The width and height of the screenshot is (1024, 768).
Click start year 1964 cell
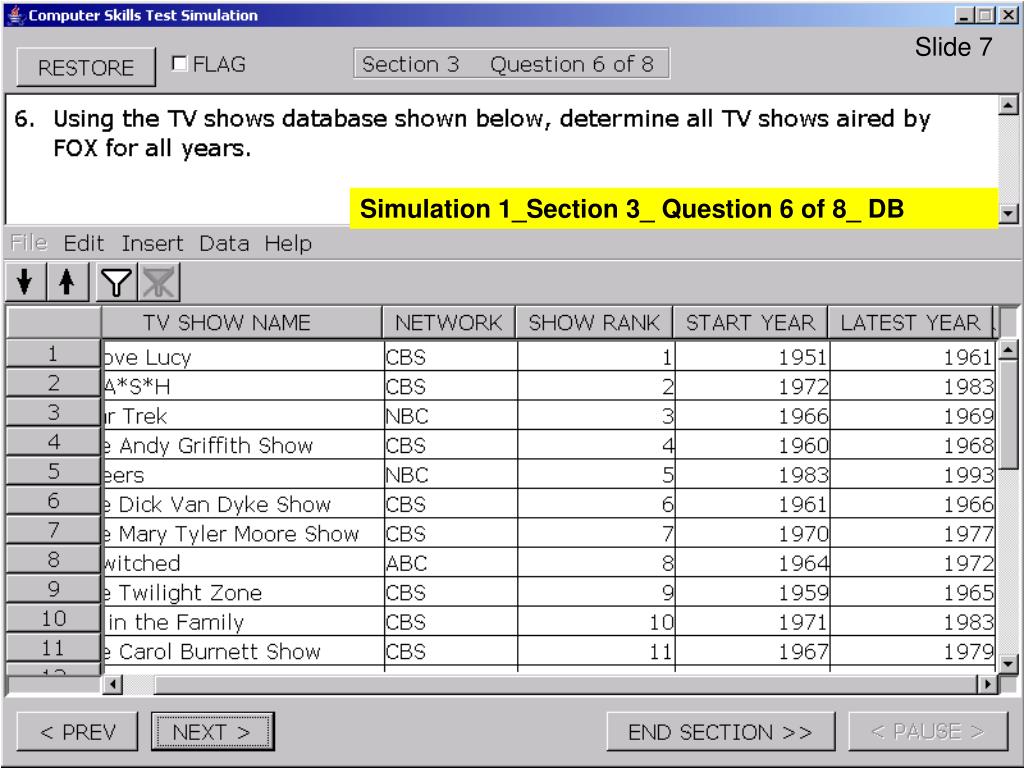pyautogui.click(x=752, y=562)
